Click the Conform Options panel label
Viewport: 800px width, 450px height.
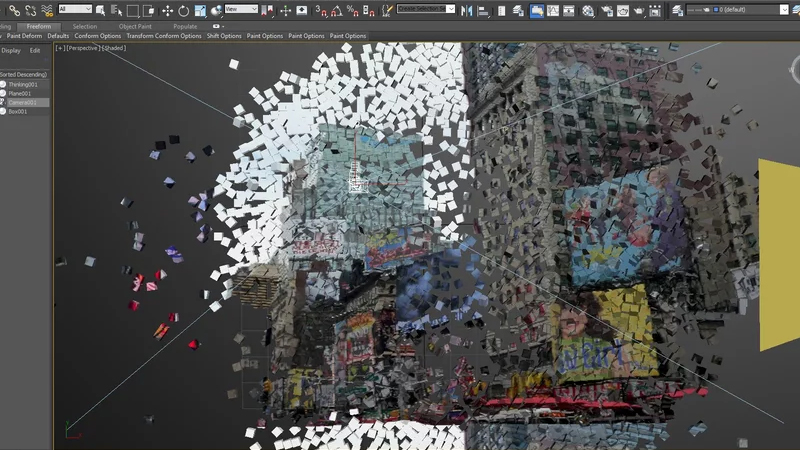(x=97, y=36)
